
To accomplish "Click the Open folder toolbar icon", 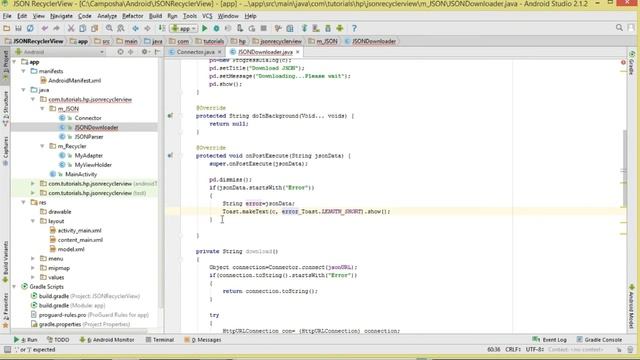I will [7, 28].
